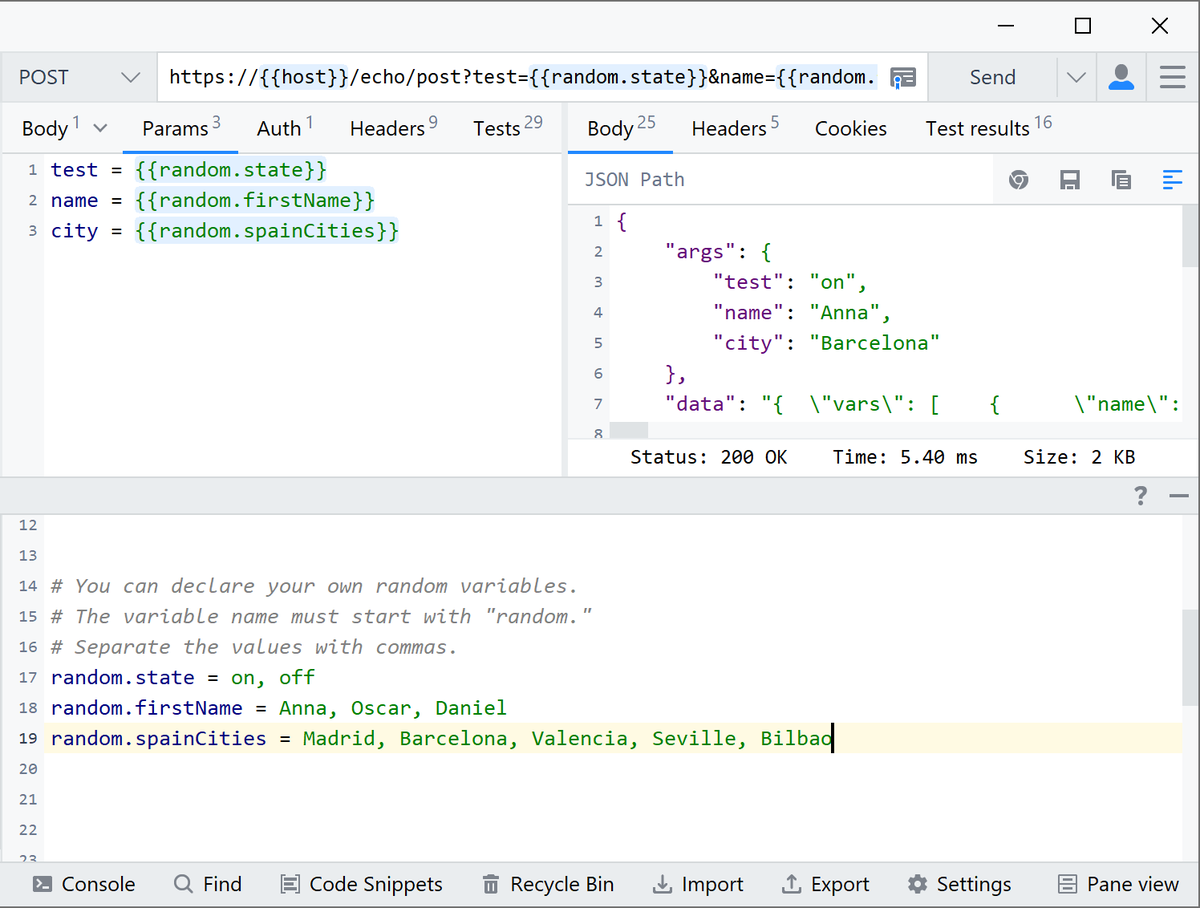Click the response "args" key

[x=700, y=251]
